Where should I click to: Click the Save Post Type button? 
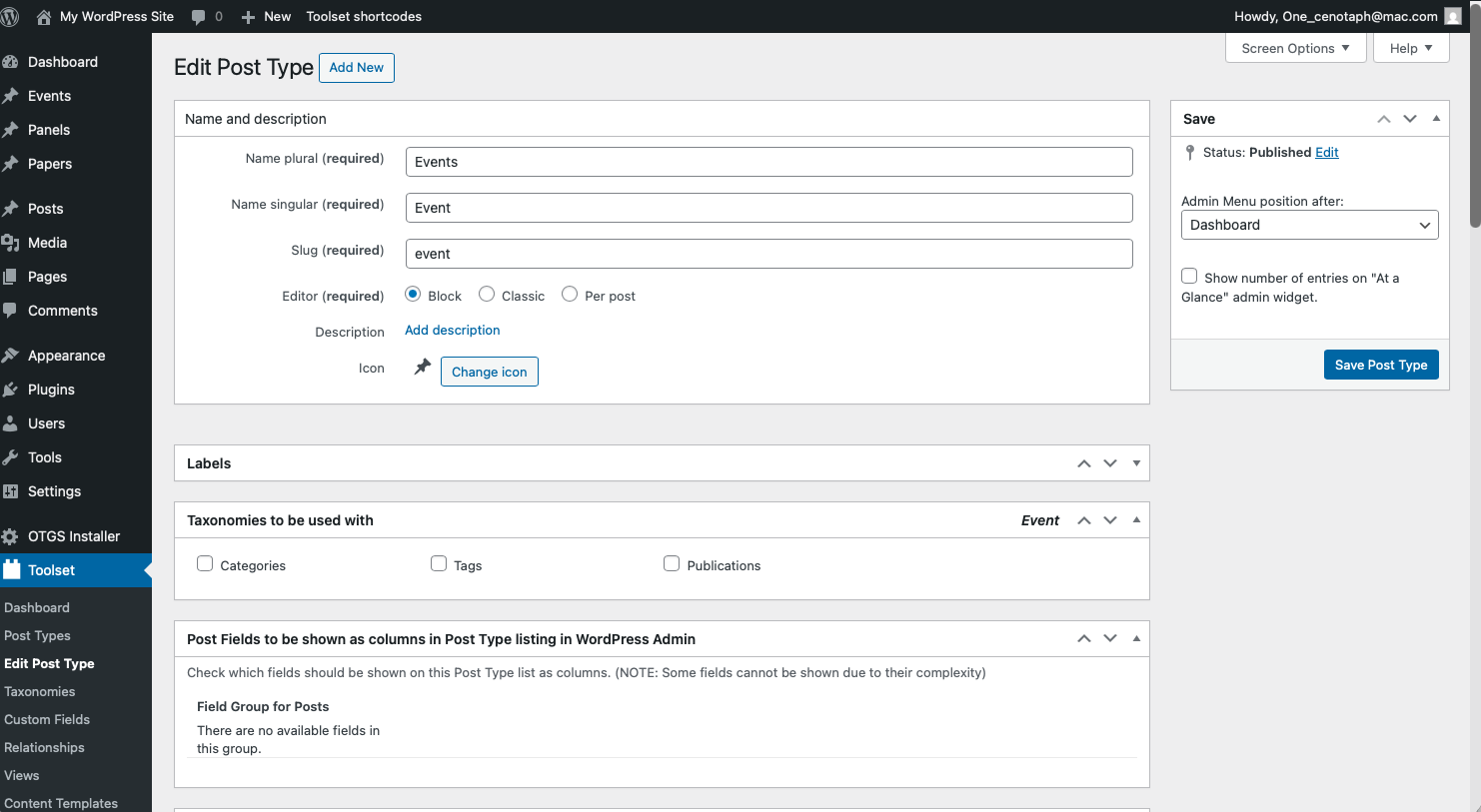[x=1381, y=365]
